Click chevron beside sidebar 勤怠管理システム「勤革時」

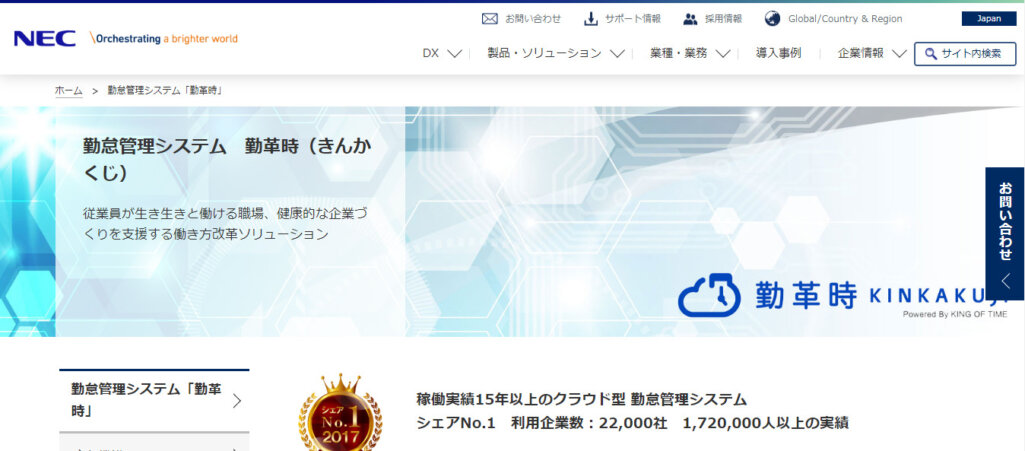point(237,401)
